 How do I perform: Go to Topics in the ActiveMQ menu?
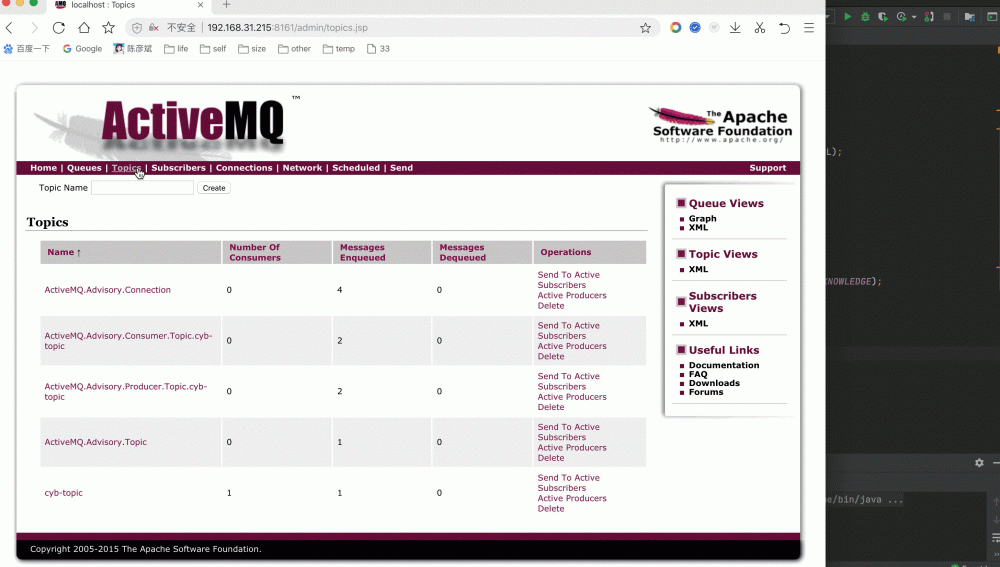pos(126,168)
